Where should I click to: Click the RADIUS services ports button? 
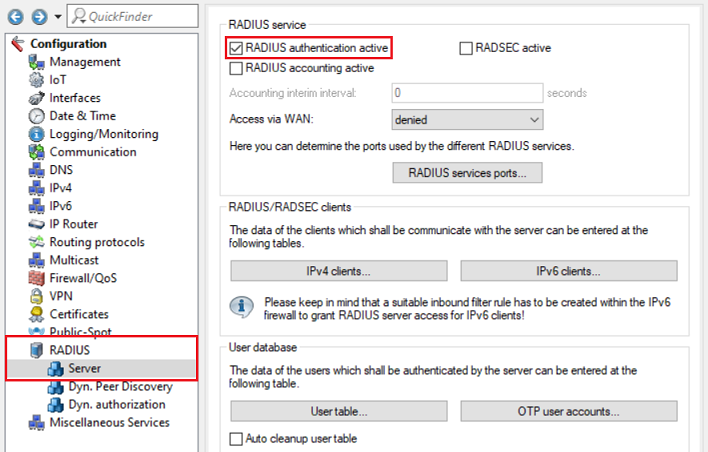[466, 173]
